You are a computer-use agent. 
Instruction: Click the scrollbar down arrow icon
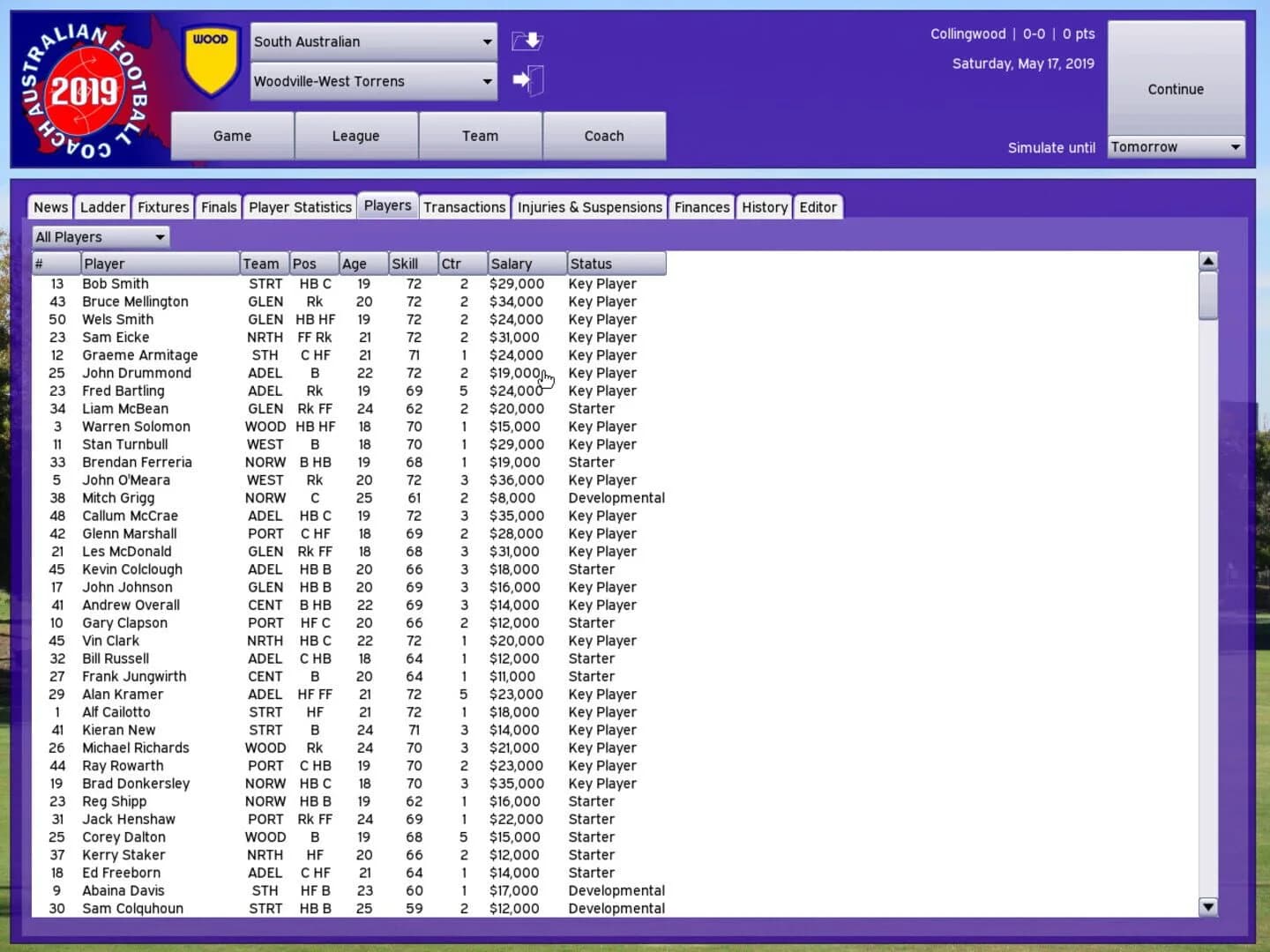tap(1207, 906)
